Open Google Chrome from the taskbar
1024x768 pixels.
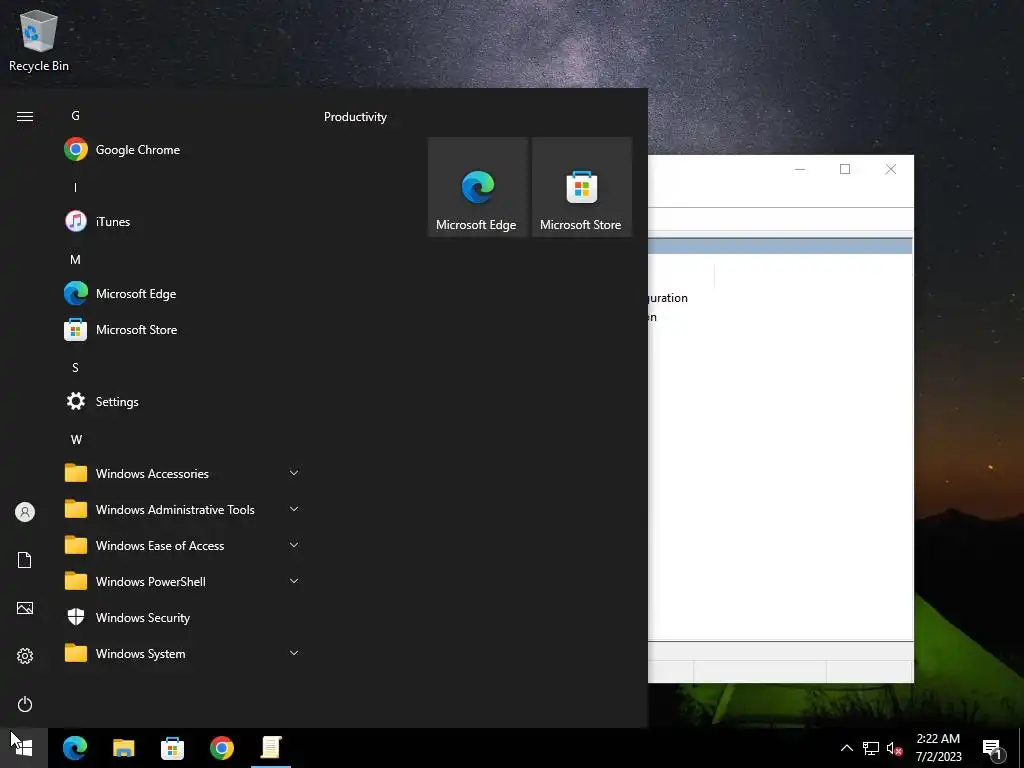tap(222, 748)
